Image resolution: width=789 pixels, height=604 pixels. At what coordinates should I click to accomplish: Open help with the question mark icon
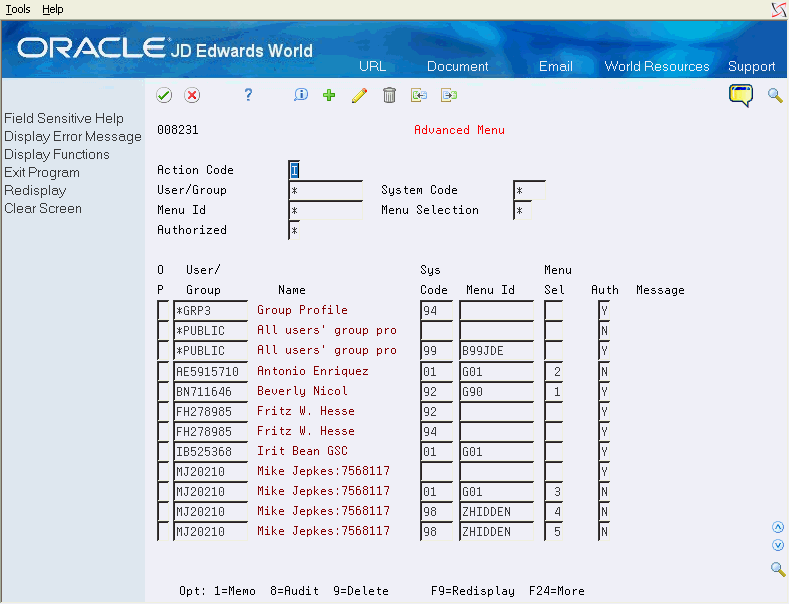point(248,95)
